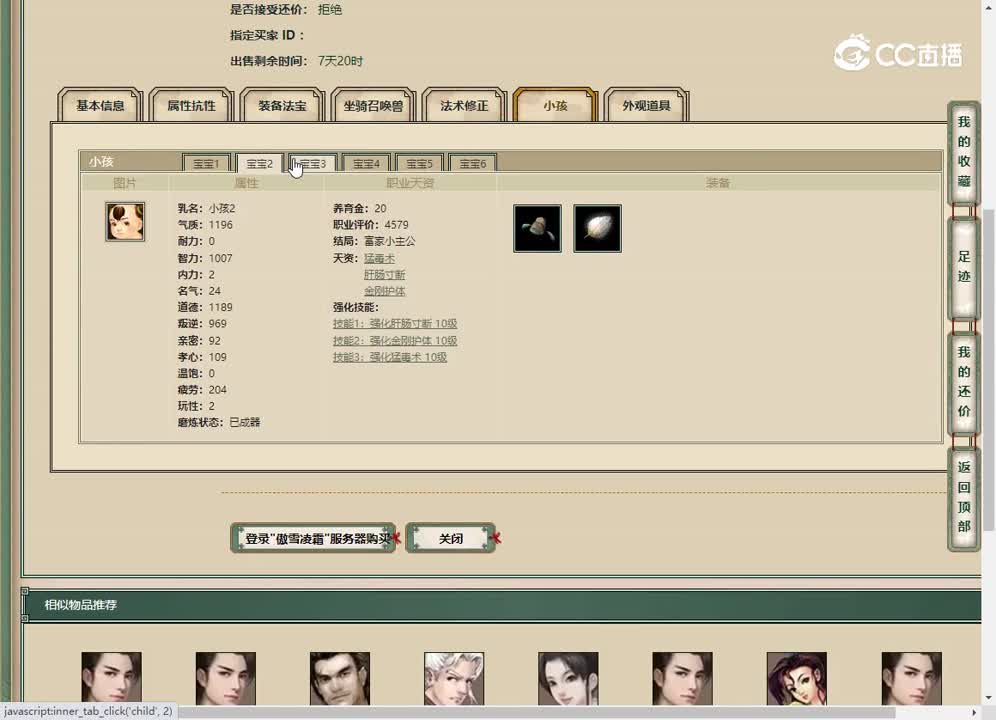This screenshot has height=720, width=996.
Task: Click the white-haired character portrait
Action: pyautogui.click(x=454, y=679)
